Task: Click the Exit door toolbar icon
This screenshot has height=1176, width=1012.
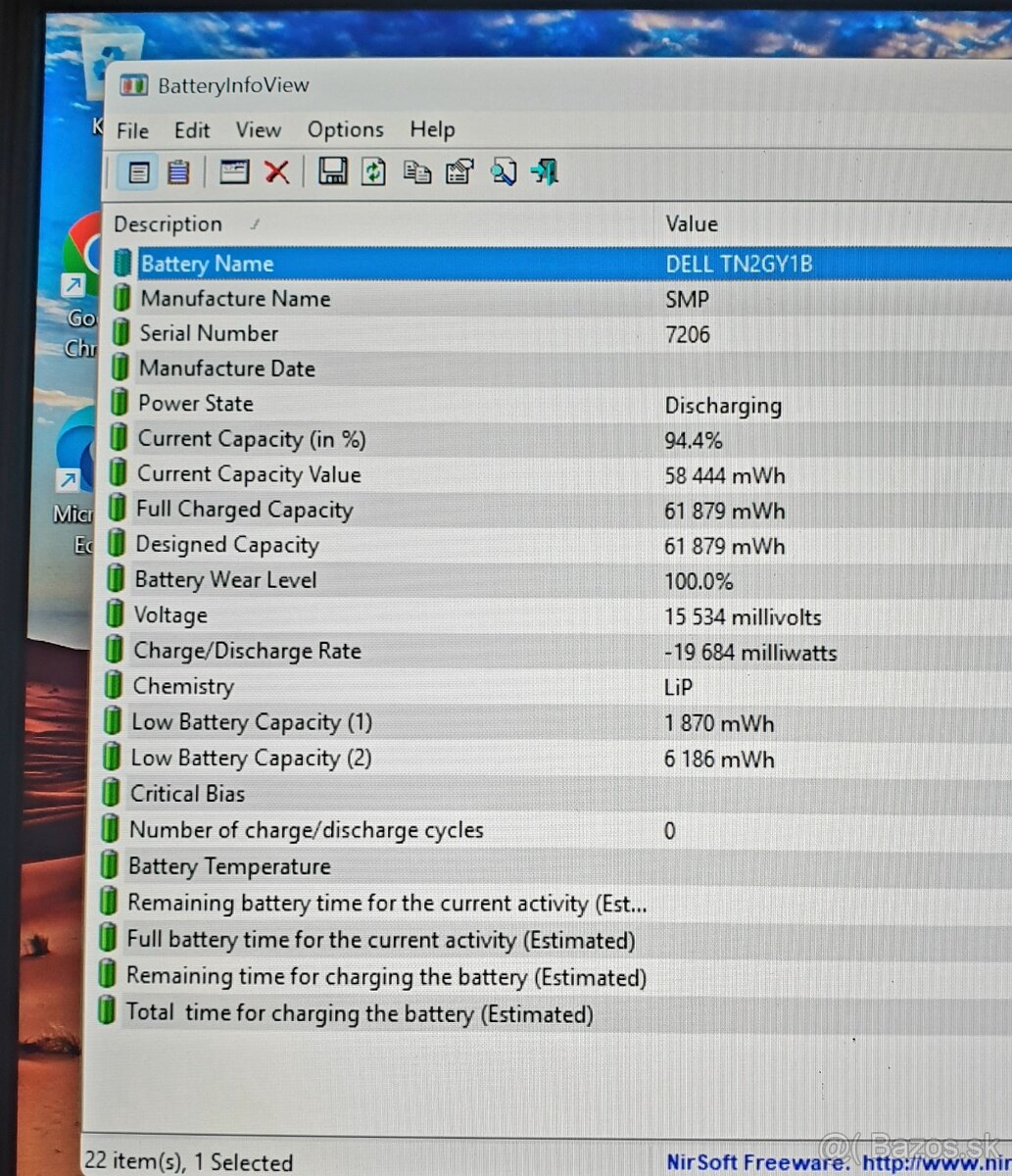Action: 544,171
